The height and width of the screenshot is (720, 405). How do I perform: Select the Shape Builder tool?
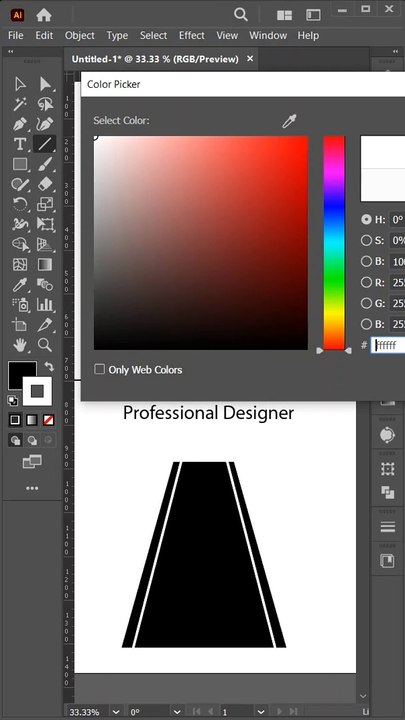coord(20,244)
